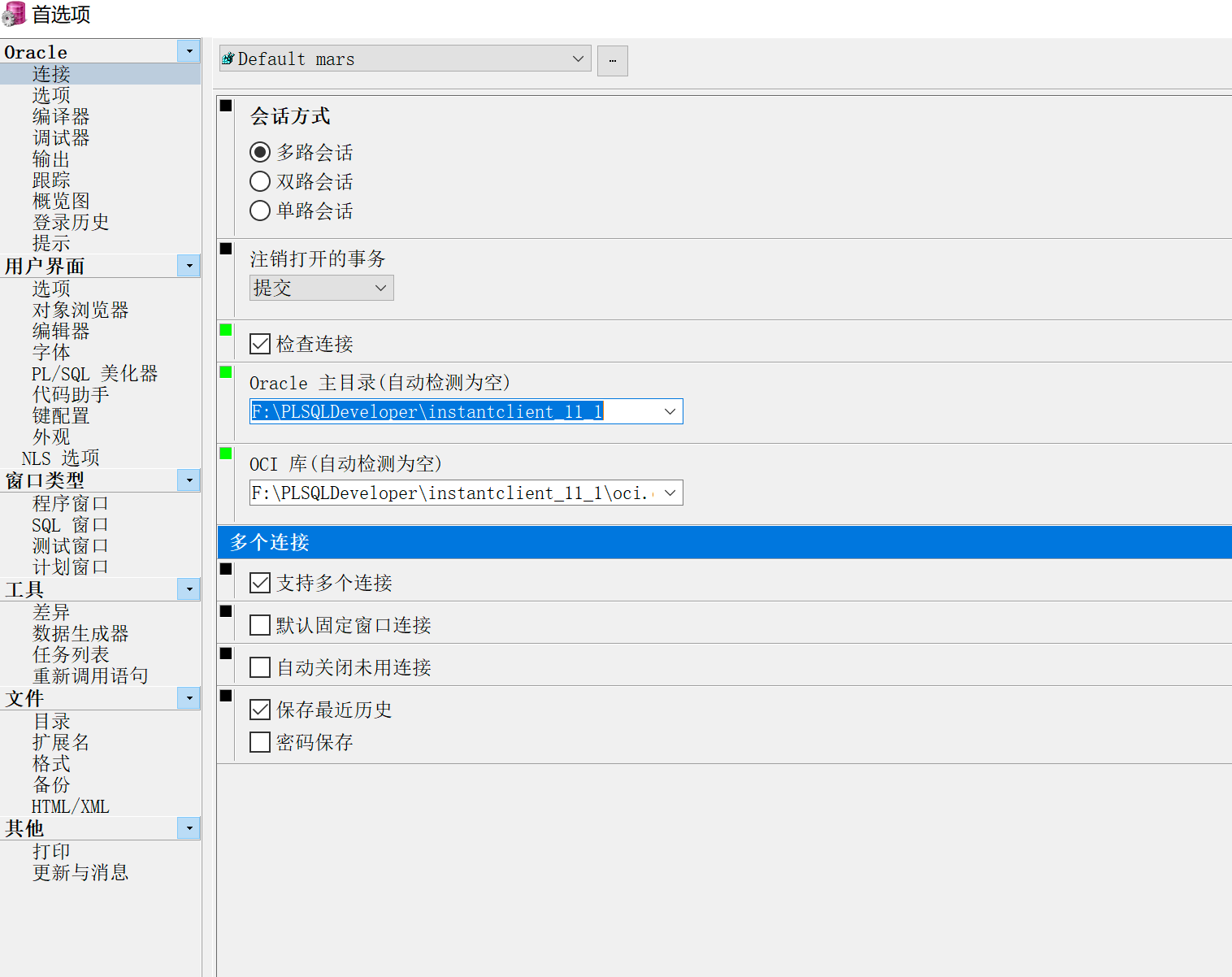Collapse the 工具 section arrow
Screen dimensions: 1232x977
[x=189, y=589]
